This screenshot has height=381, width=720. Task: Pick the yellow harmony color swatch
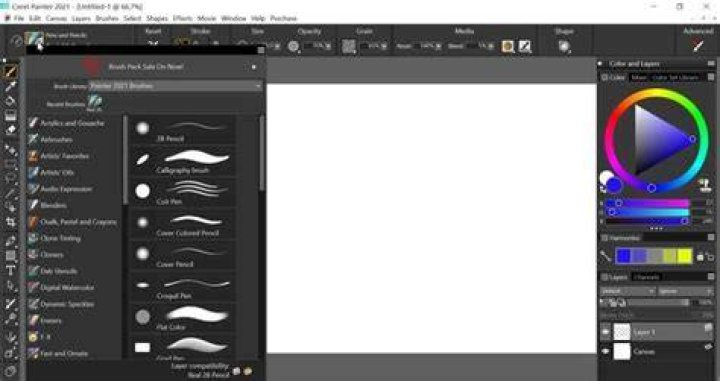pos(685,257)
